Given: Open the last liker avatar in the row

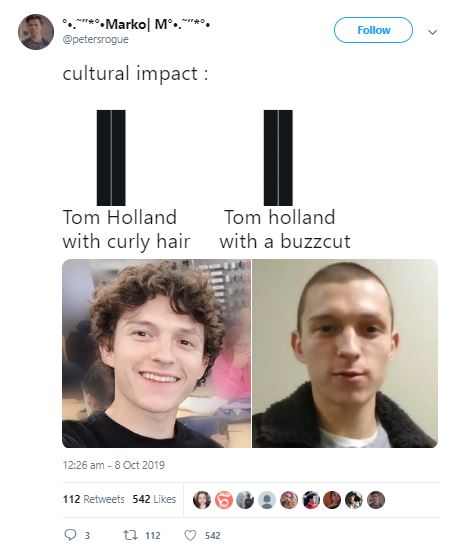Looking at the screenshot, I should click(376, 500).
